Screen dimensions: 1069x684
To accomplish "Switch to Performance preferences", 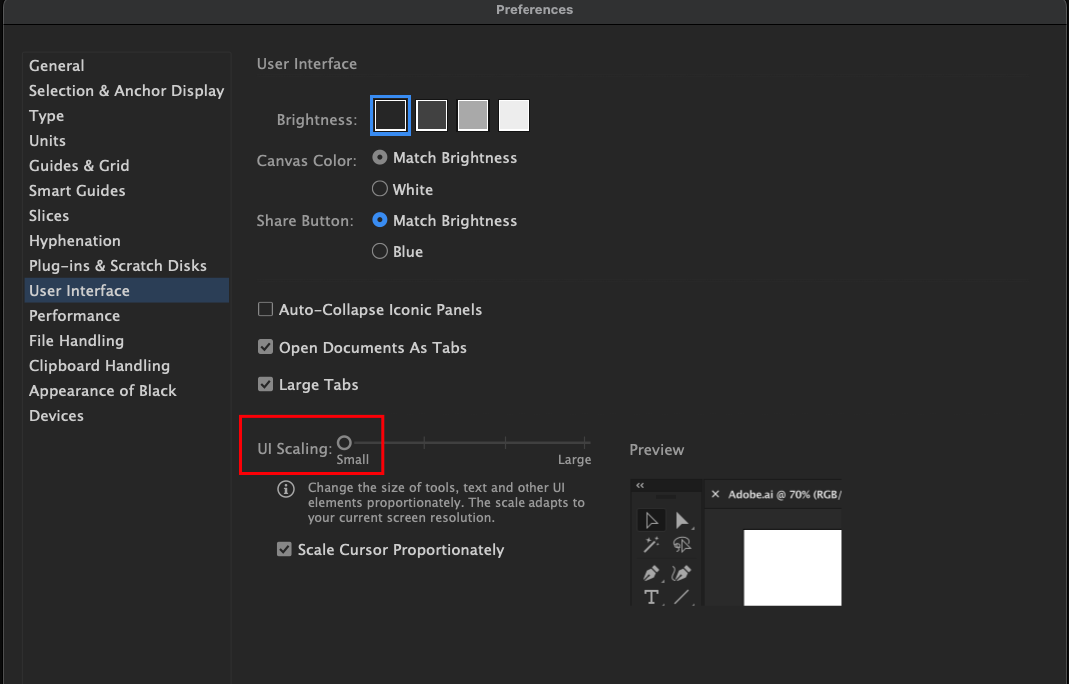I will [74, 315].
